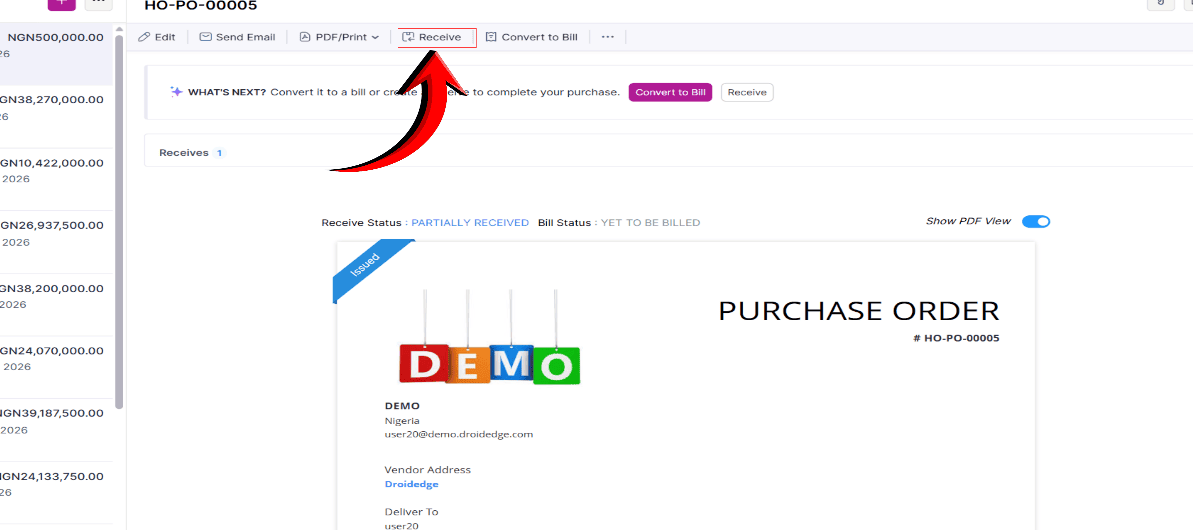1193x530 pixels.
Task: Open the Droidedge vendor link
Action: click(412, 484)
